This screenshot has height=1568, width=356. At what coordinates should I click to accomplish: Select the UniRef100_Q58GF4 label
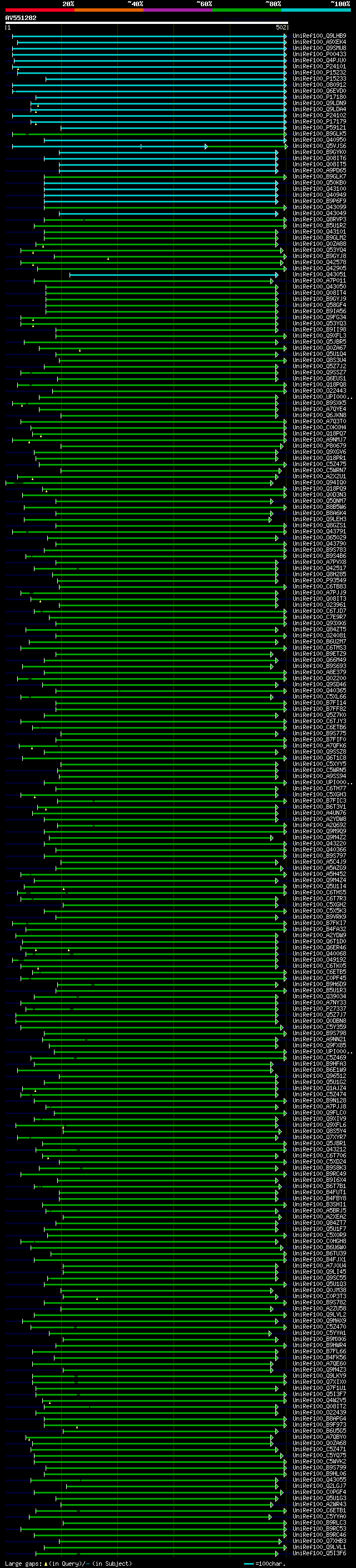pyautogui.click(x=319, y=305)
